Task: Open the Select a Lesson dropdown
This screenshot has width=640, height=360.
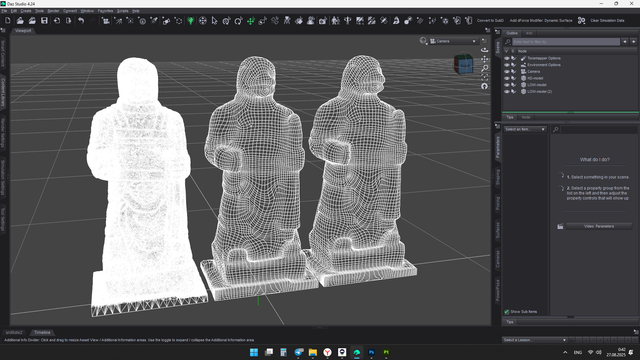Action: 535,340
